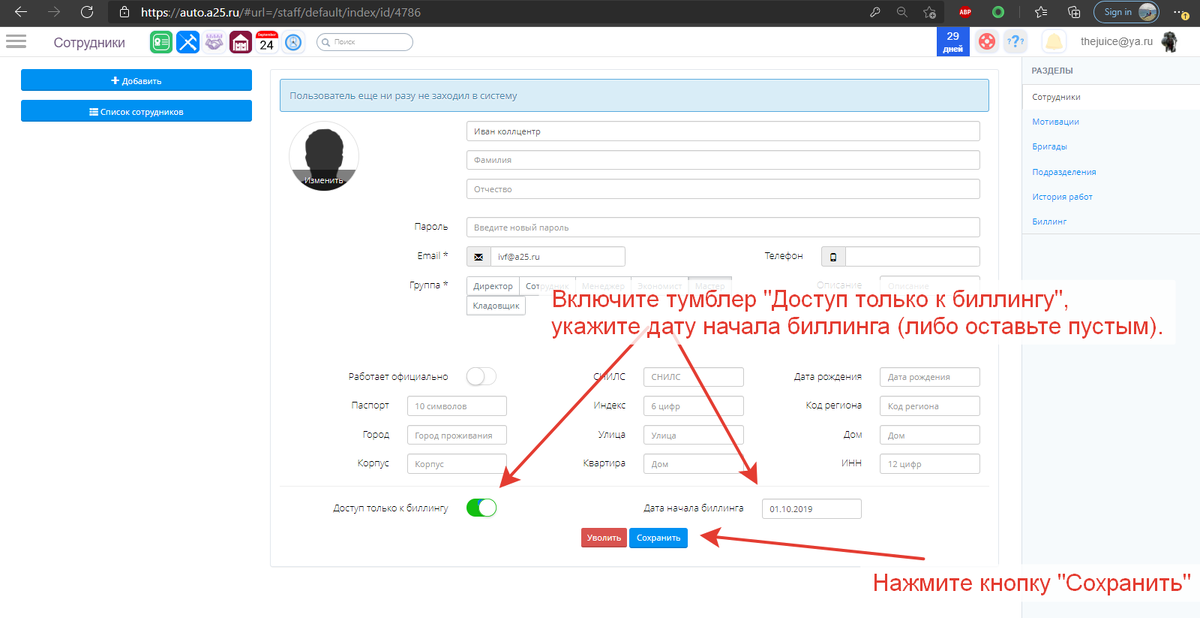Click the blue person support icon
Image resolution: width=1200 pixels, height=618 pixels.
292,42
